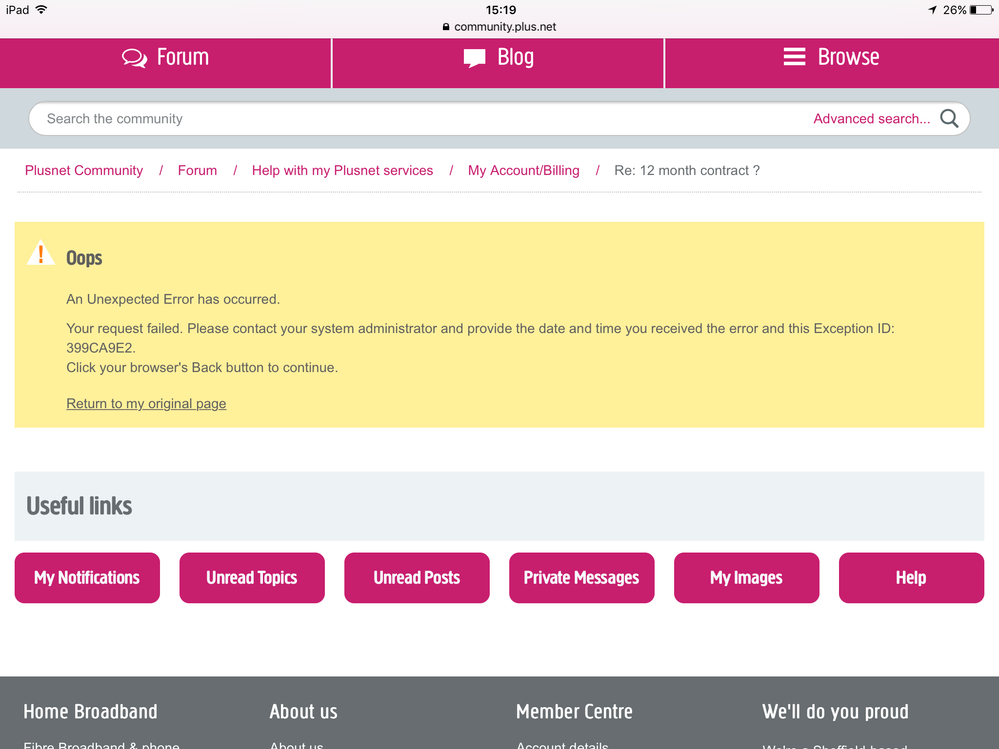
Task: Open Private Messages
Action: (x=581, y=578)
